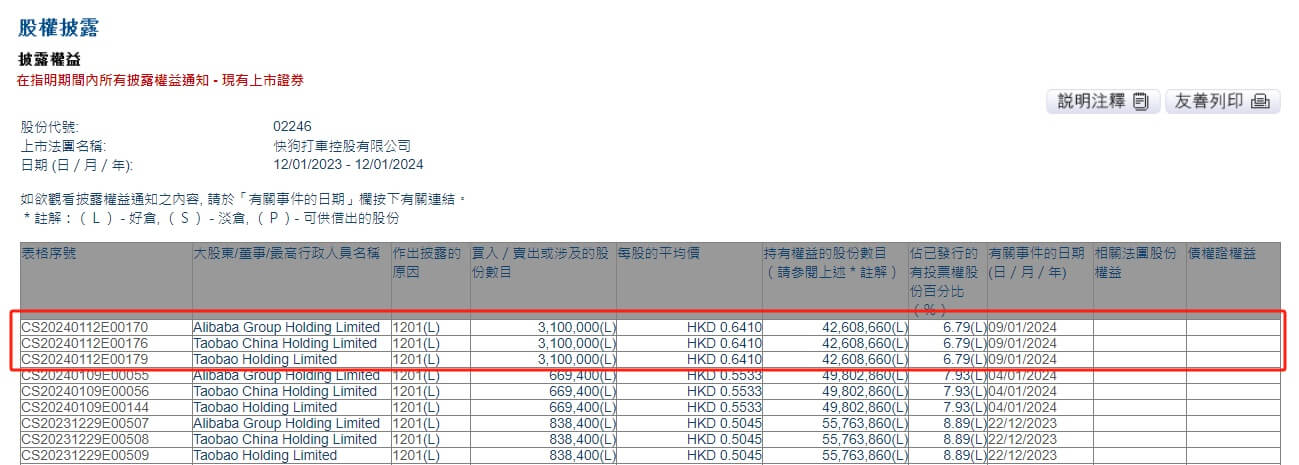Screen dimensions: 1299x465
Task: Open event date 22/12/2023 for CS20231229E00507
Action: (1023, 423)
